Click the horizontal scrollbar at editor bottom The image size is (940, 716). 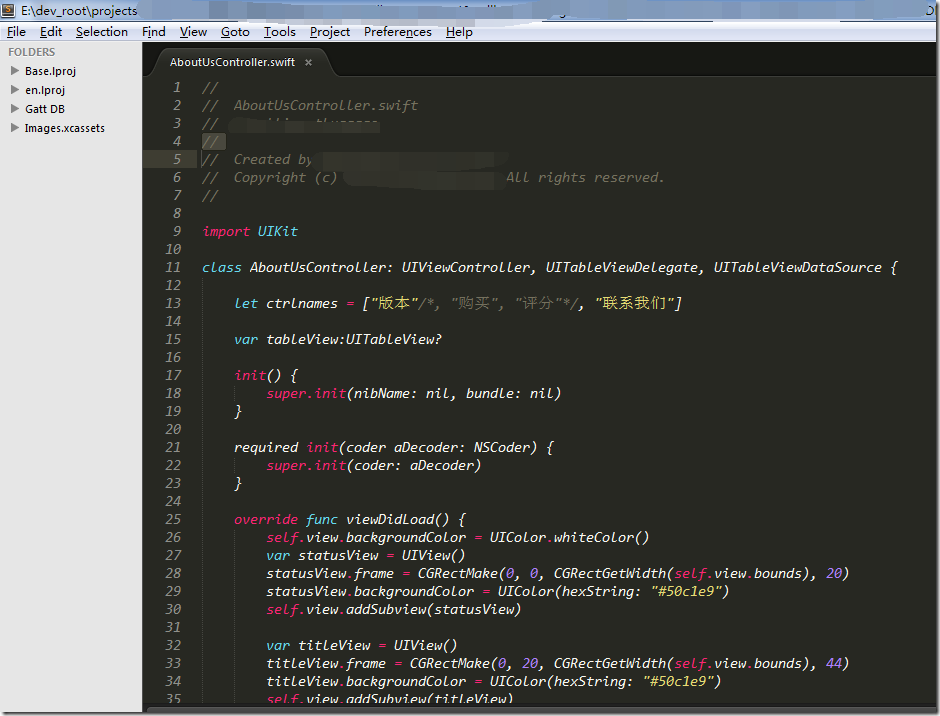click(x=540, y=711)
